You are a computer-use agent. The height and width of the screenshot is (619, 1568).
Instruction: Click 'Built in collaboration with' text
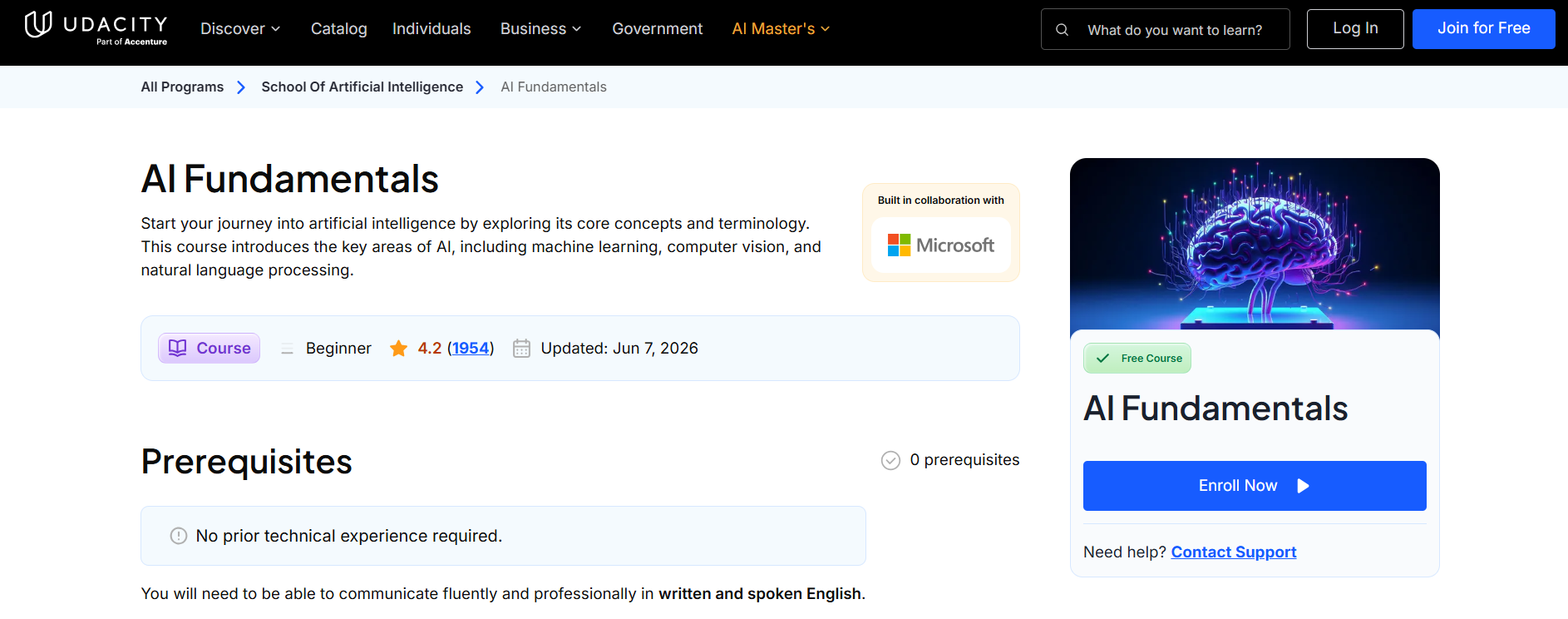coord(941,201)
